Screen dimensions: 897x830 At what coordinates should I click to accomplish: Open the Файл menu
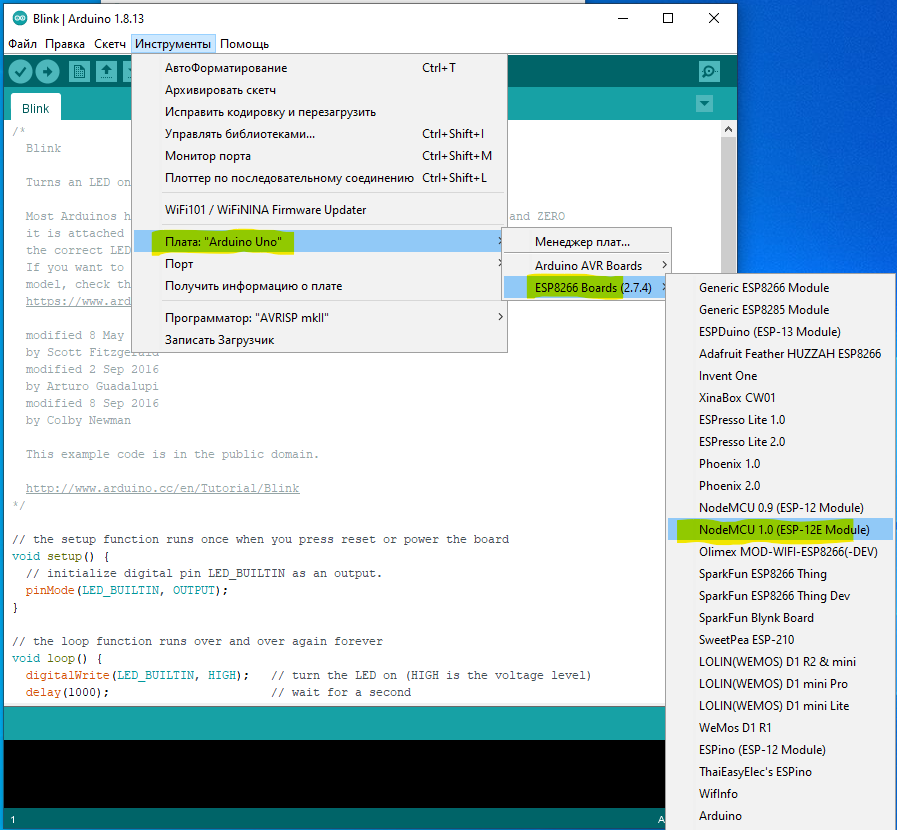tap(20, 44)
